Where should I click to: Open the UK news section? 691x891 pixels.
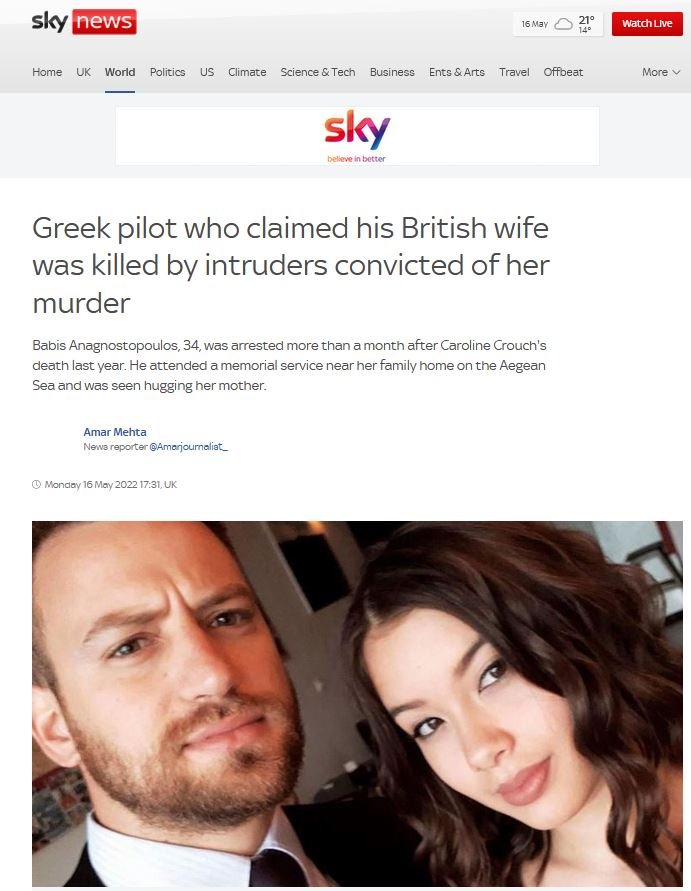tap(84, 72)
